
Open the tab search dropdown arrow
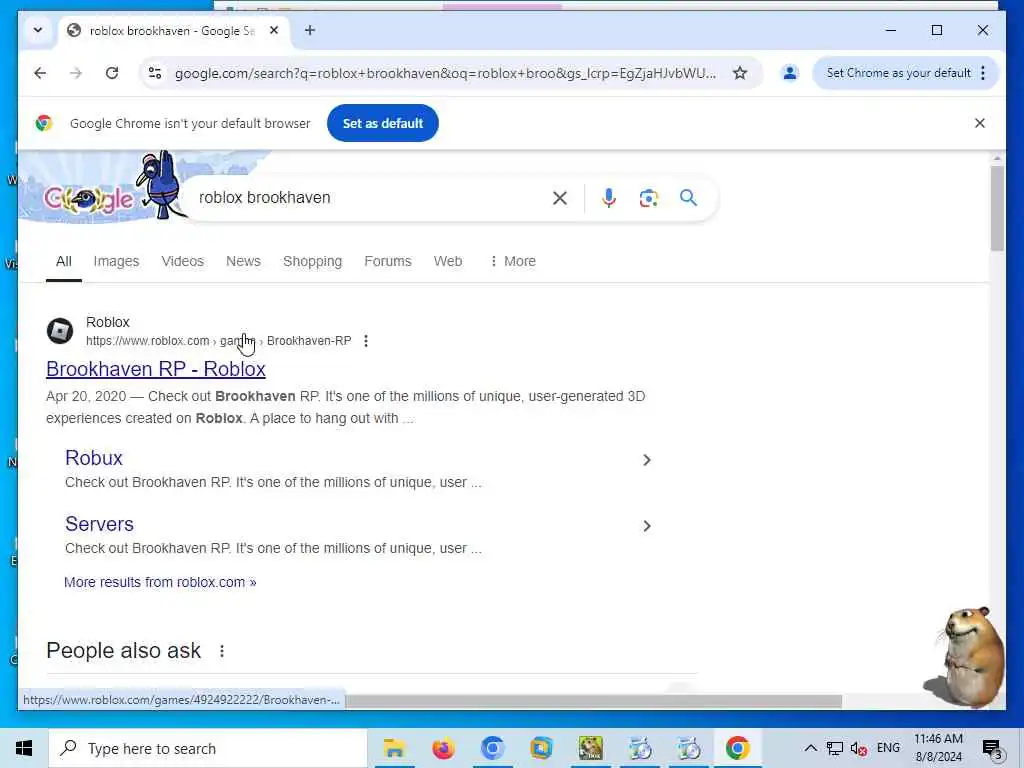[x=38, y=31]
